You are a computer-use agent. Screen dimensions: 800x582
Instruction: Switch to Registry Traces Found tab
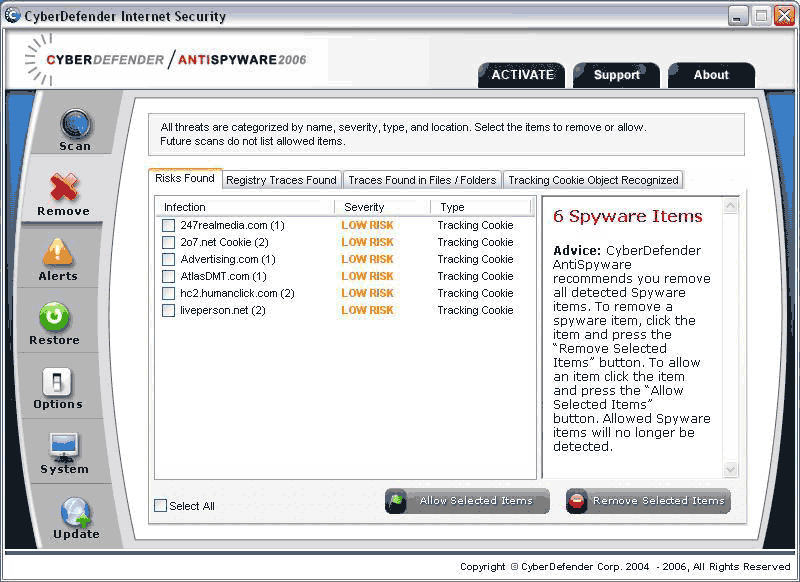coord(281,180)
